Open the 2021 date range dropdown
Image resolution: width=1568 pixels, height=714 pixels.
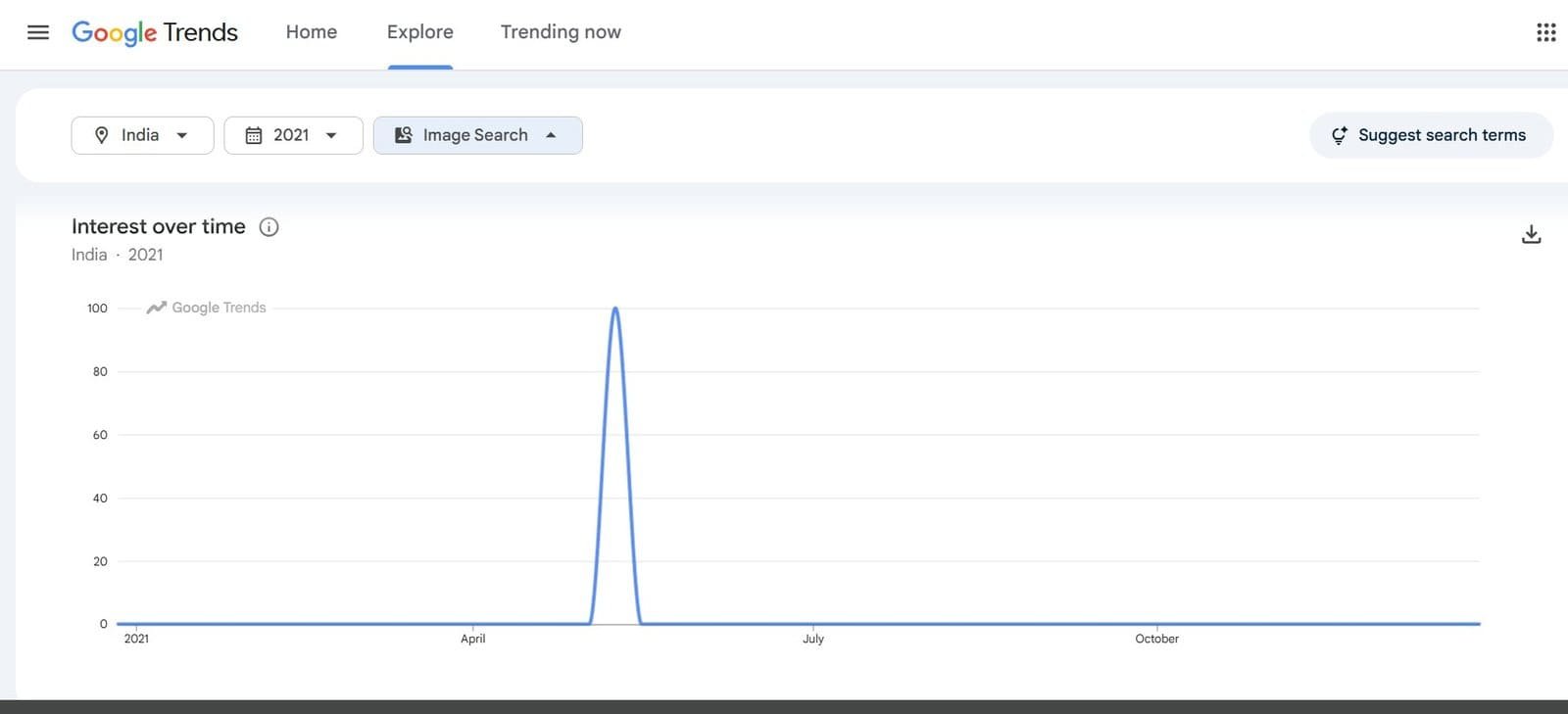[293, 135]
